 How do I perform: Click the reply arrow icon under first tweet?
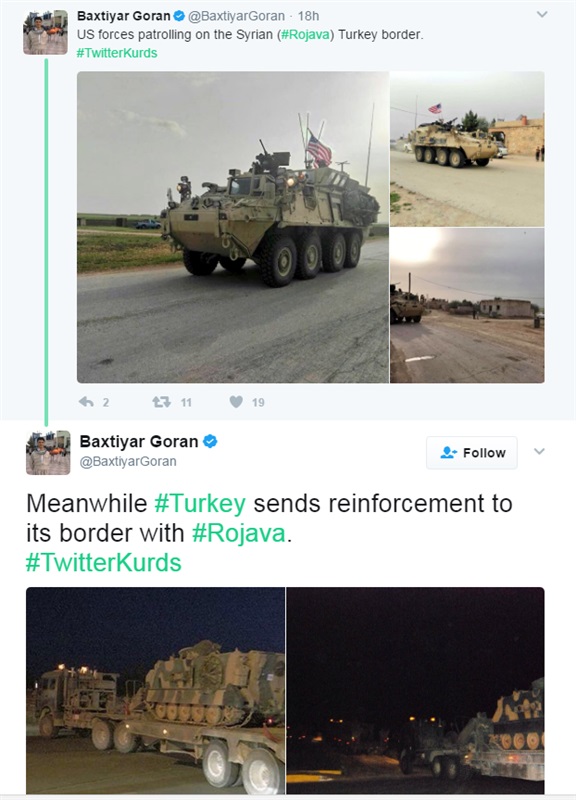point(86,402)
